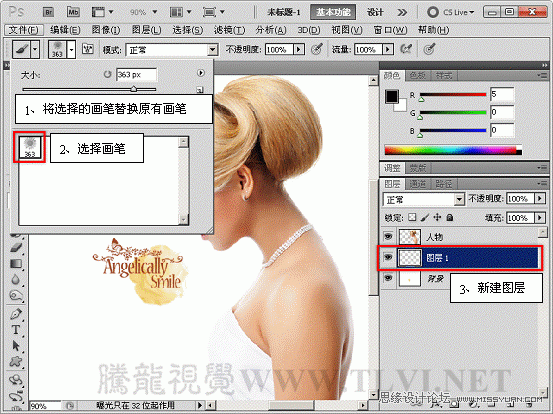
Task: Show more workspaces with double-arrow button
Action: click(x=402, y=13)
